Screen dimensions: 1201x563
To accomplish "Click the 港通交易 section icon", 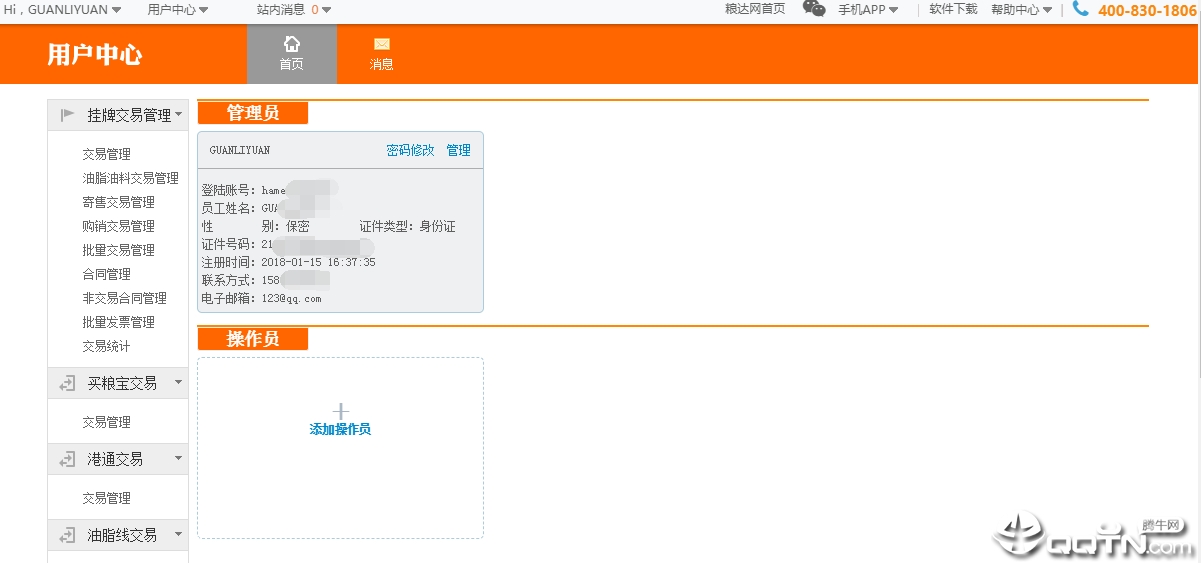I will click(x=67, y=459).
